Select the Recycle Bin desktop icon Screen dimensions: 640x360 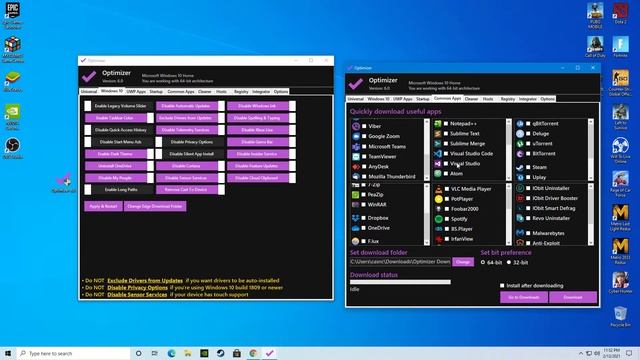point(620,316)
